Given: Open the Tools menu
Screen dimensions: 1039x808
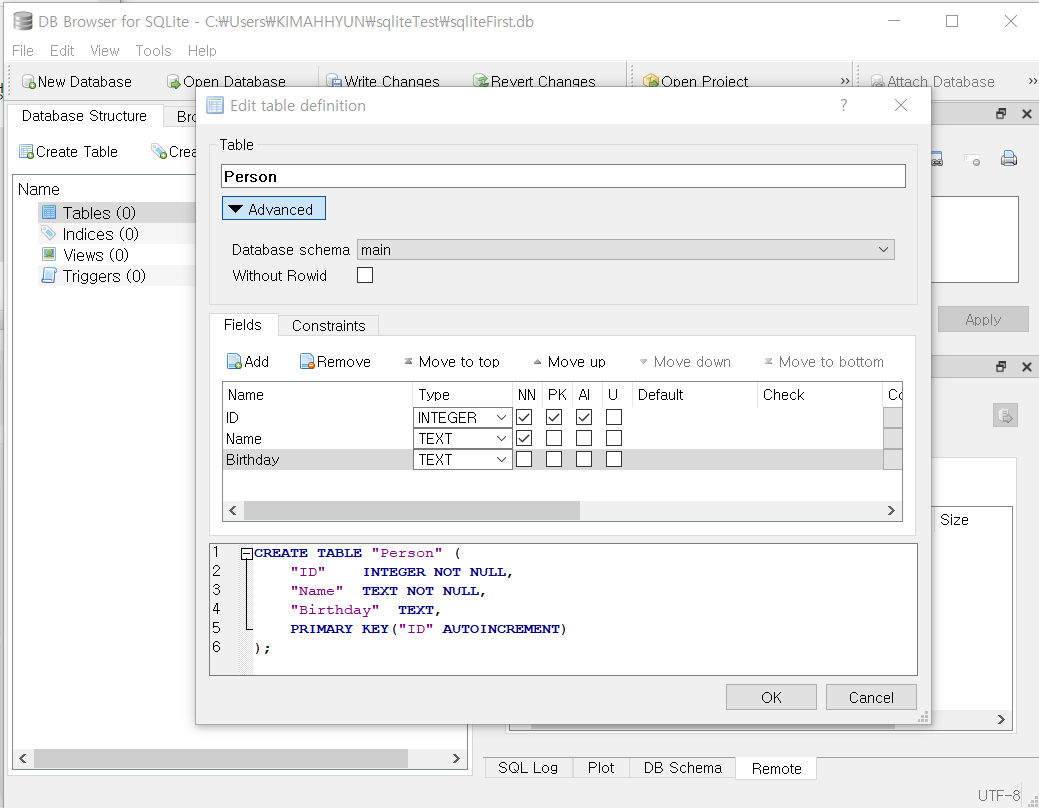Looking at the screenshot, I should 153,51.
